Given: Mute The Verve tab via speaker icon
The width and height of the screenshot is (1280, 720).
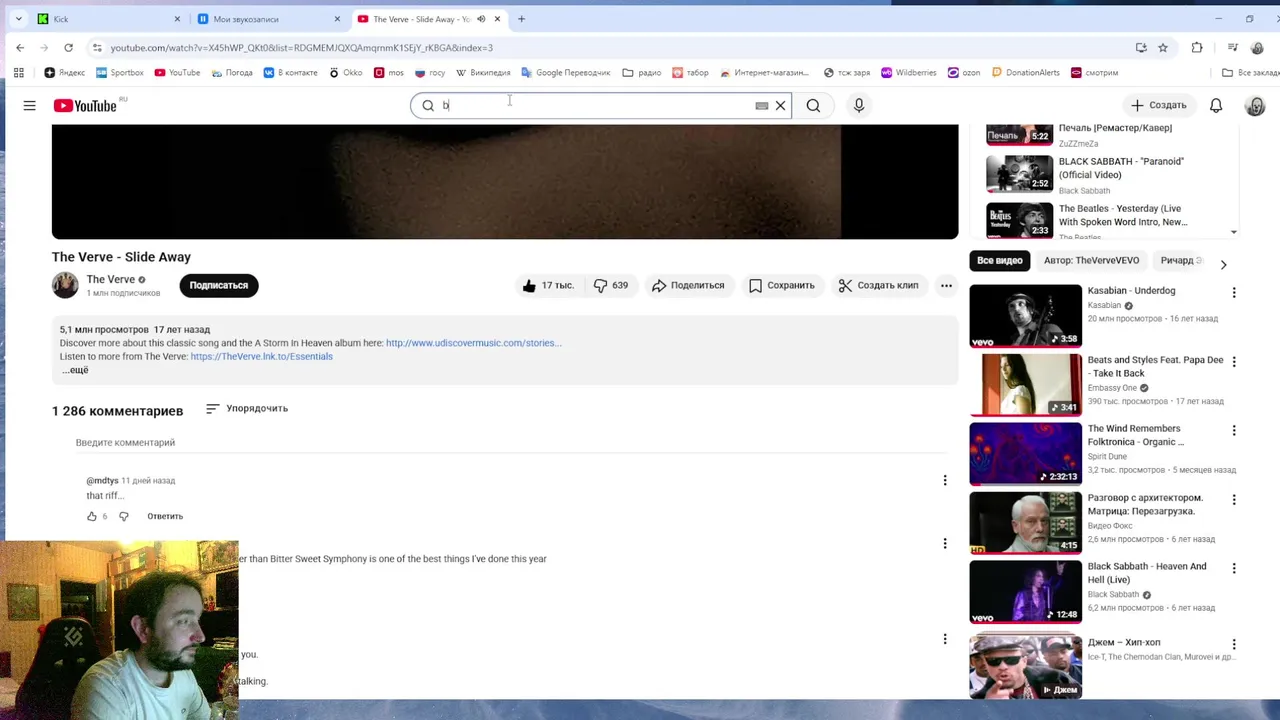Looking at the screenshot, I should [x=481, y=19].
